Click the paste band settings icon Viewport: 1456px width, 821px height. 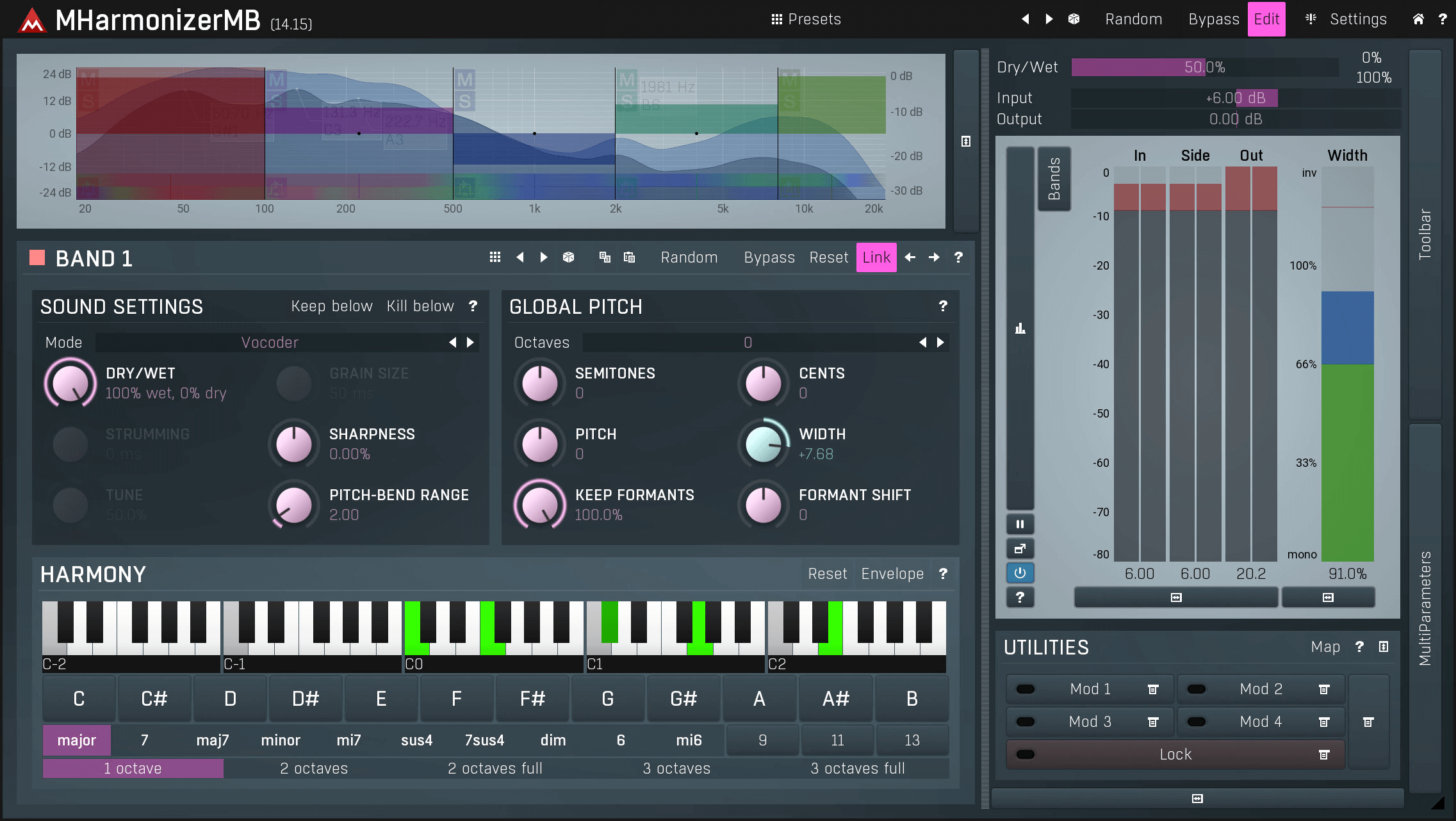pyautogui.click(x=630, y=257)
